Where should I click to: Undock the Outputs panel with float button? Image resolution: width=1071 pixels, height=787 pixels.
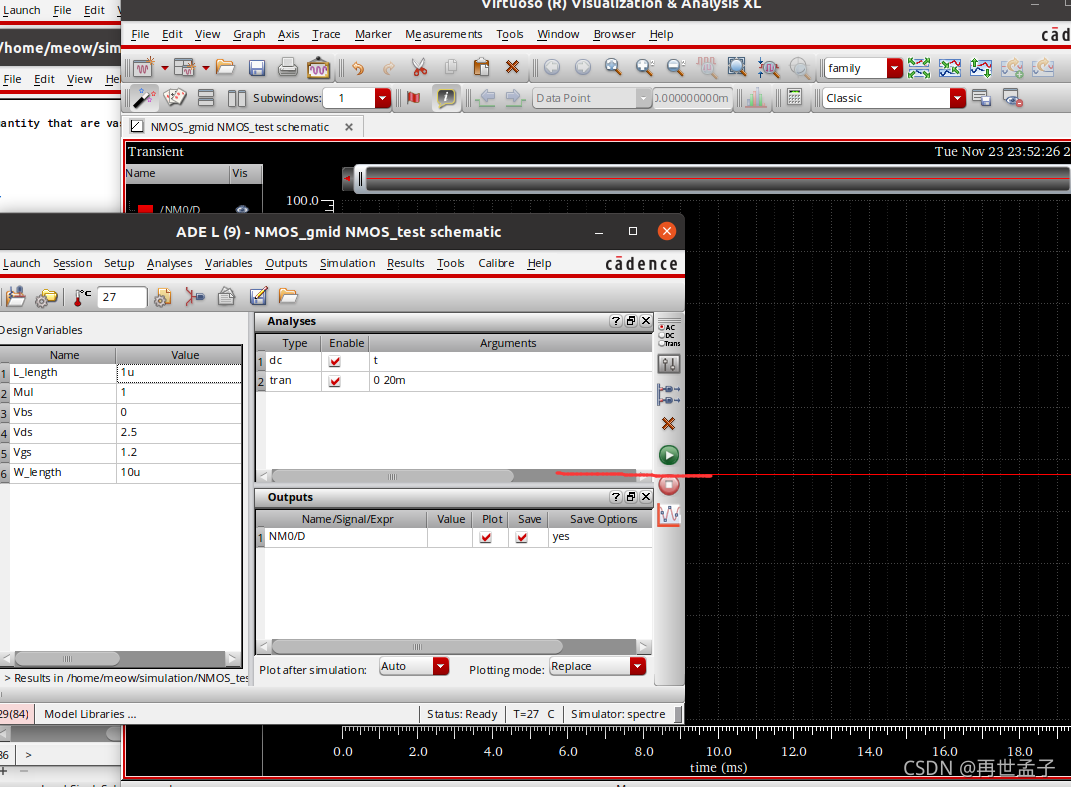tap(630, 497)
